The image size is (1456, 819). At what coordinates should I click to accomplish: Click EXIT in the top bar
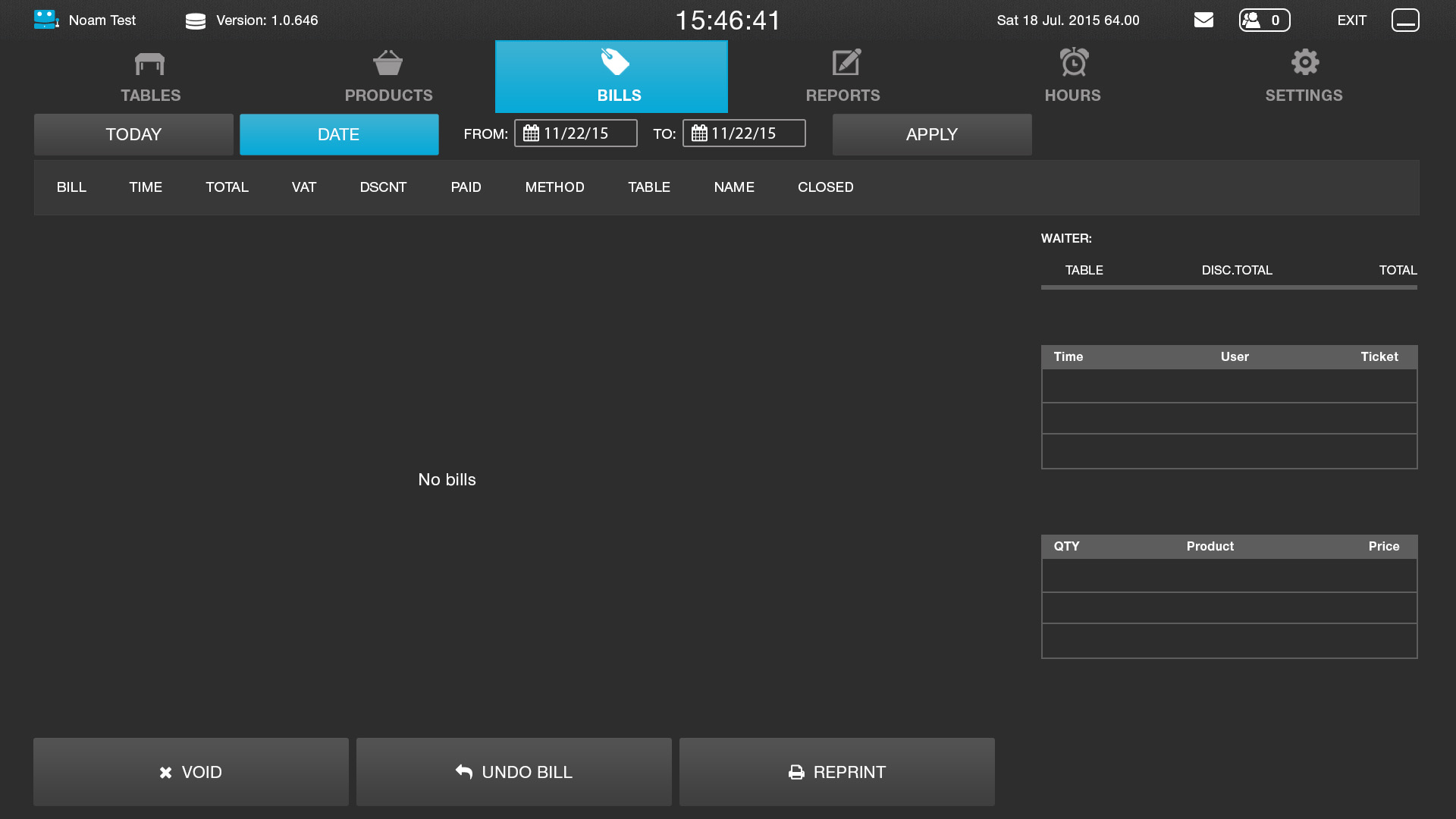tap(1351, 20)
